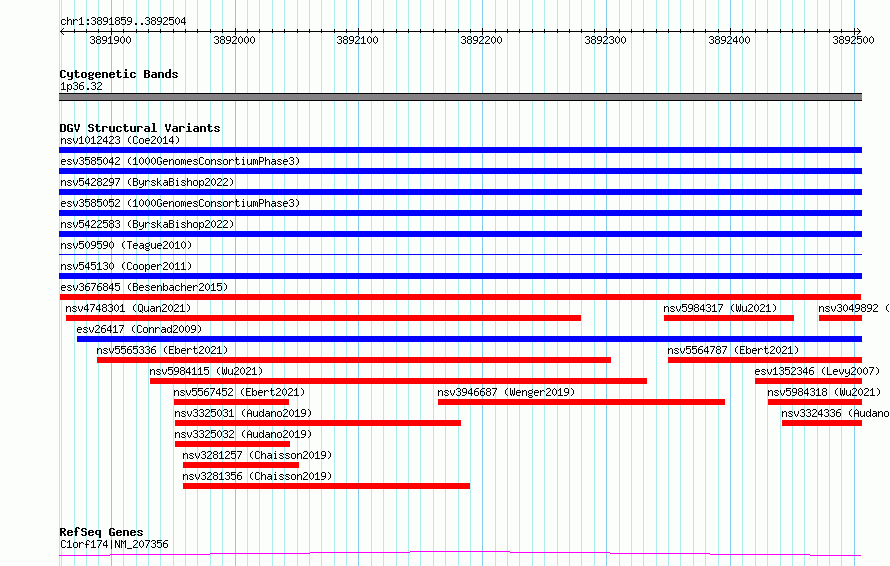Click the thin blue line under nsv509590

tap(460, 254)
